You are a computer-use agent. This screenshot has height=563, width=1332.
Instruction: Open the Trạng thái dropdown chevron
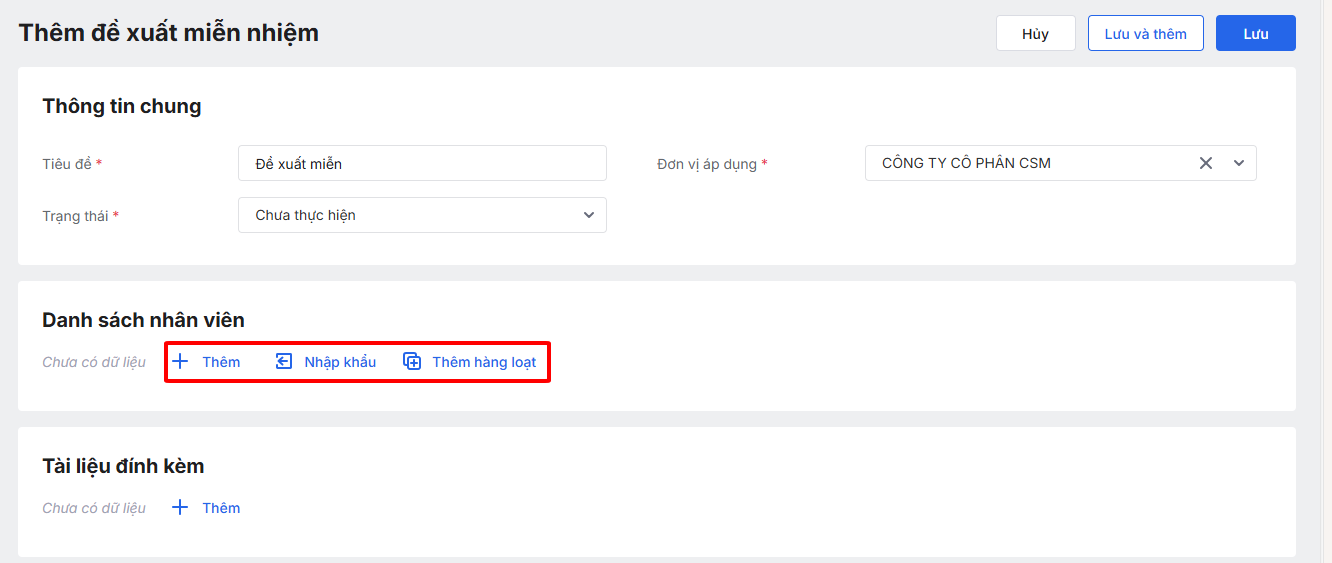tap(589, 215)
